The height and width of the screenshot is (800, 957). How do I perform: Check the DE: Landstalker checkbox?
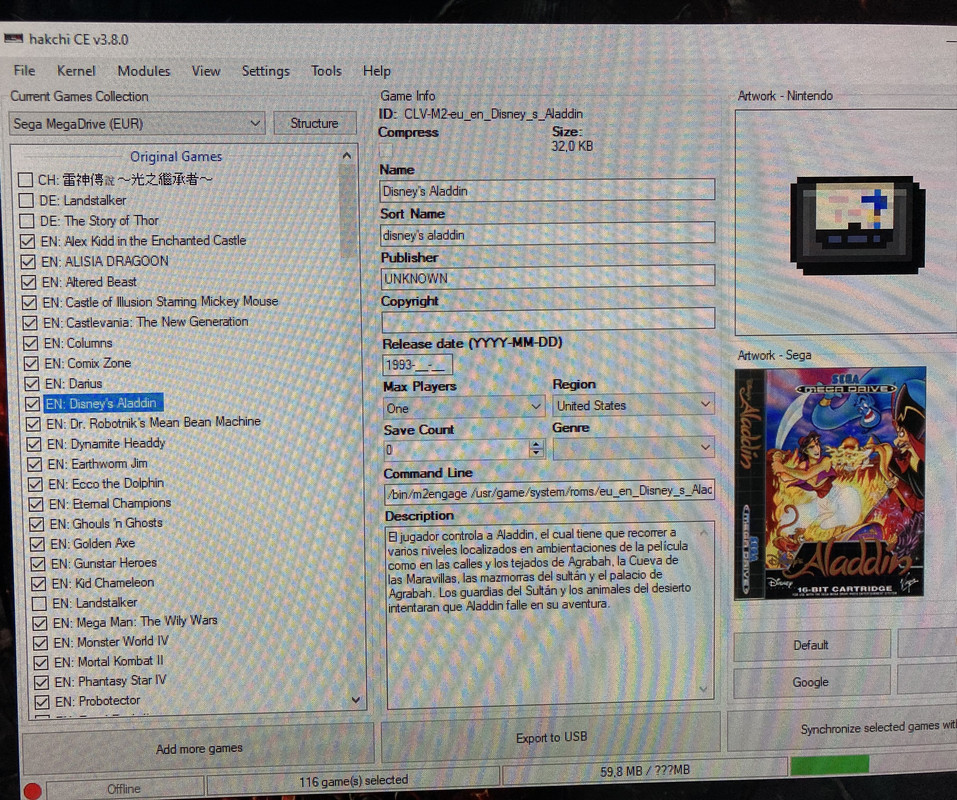point(26,200)
